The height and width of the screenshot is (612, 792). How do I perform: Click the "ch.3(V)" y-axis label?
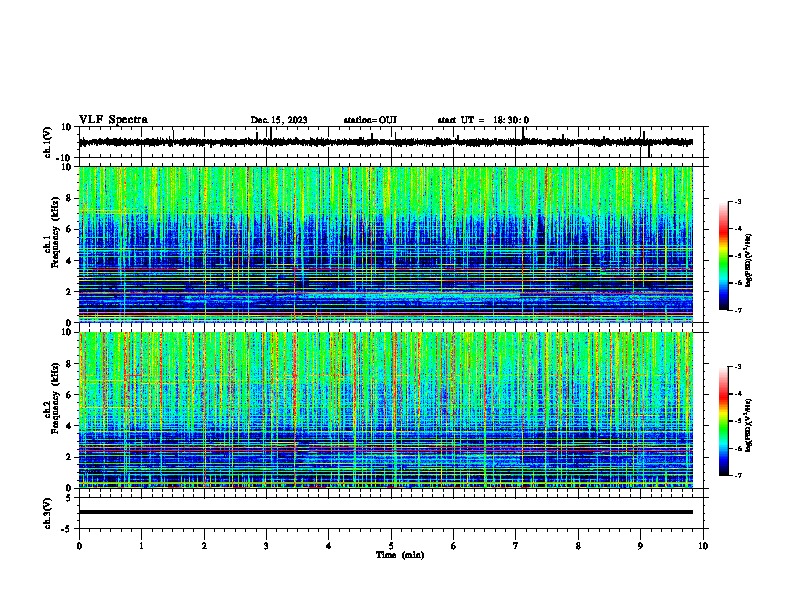(x=48, y=513)
